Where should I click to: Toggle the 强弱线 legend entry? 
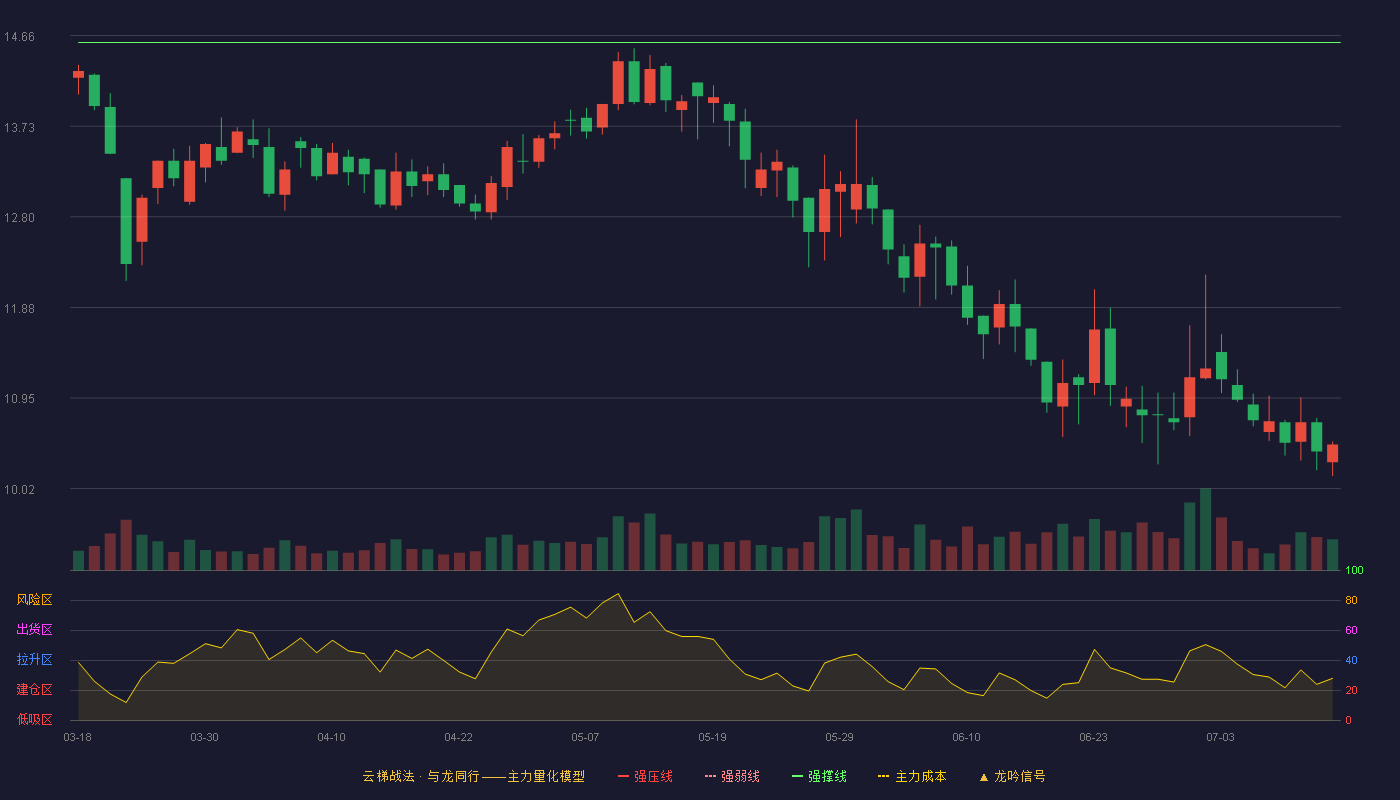pos(732,776)
